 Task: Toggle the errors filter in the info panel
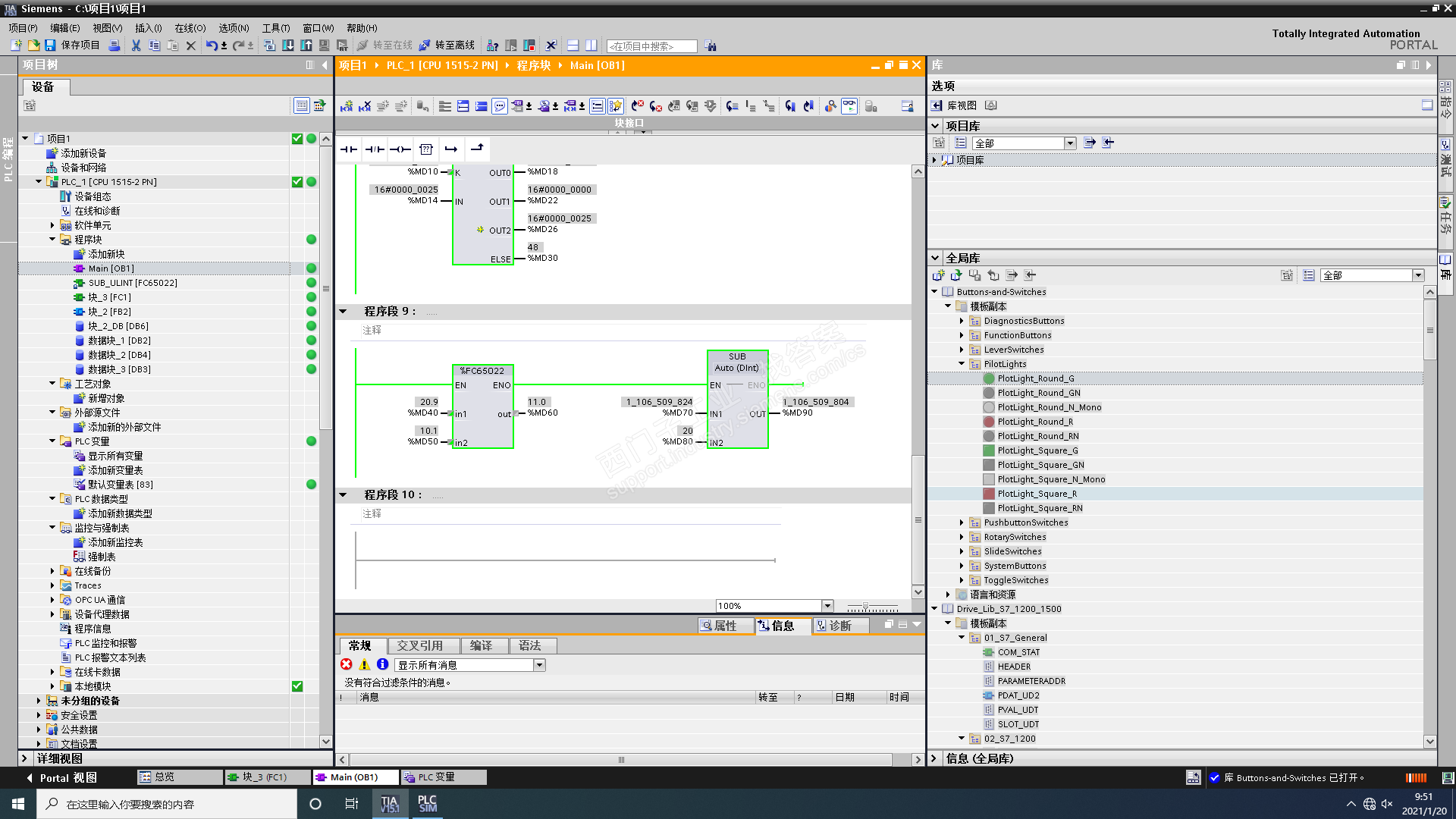(x=347, y=665)
